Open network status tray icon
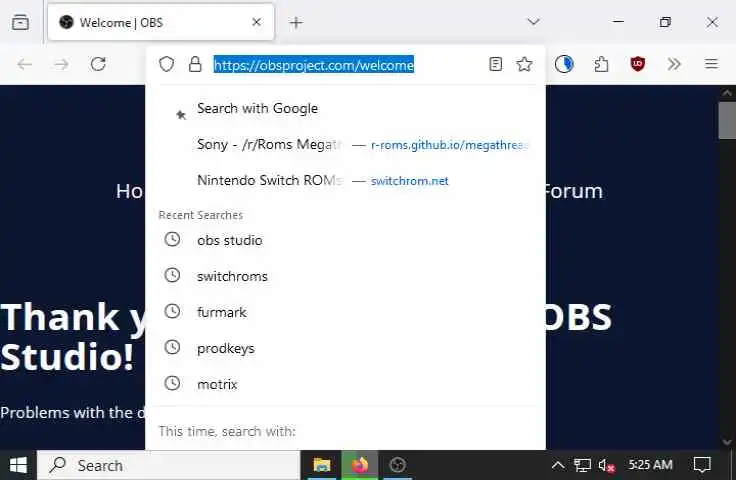The image size is (736, 480). pos(582,465)
